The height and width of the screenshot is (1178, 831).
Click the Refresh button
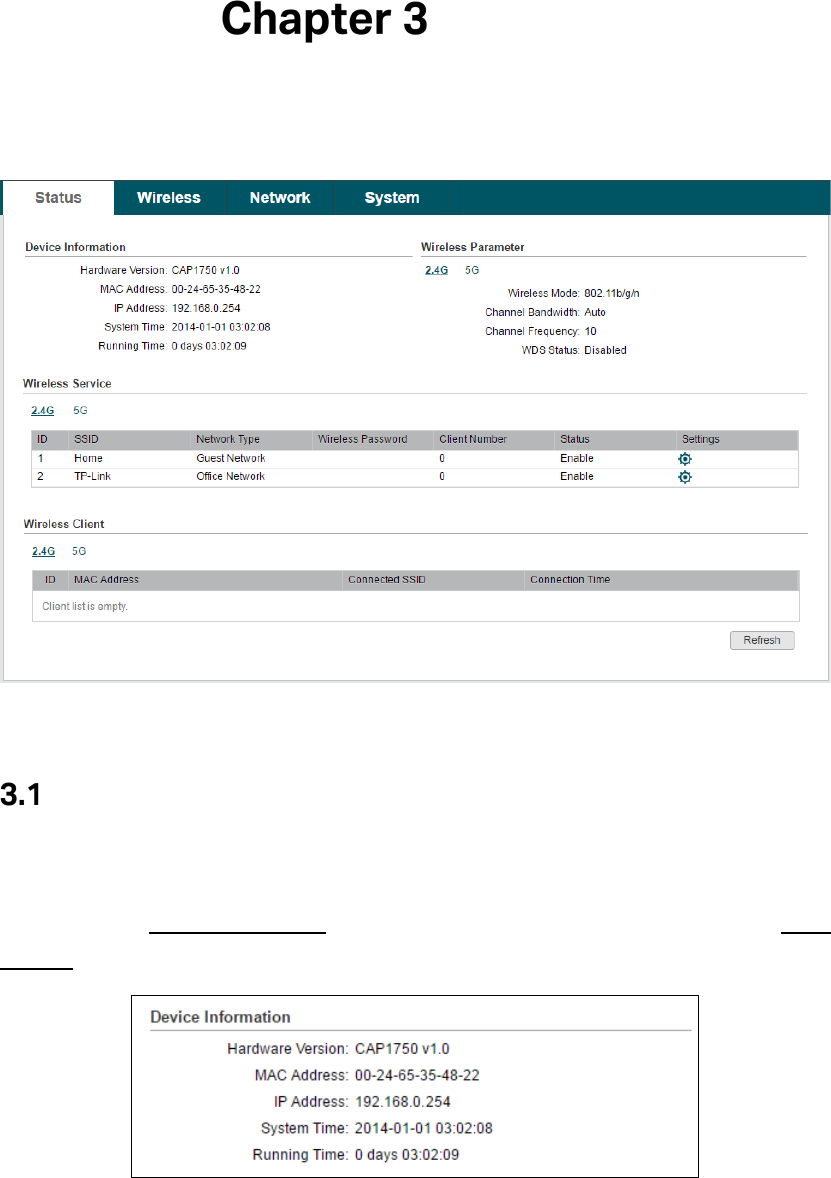[x=762, y=640]
